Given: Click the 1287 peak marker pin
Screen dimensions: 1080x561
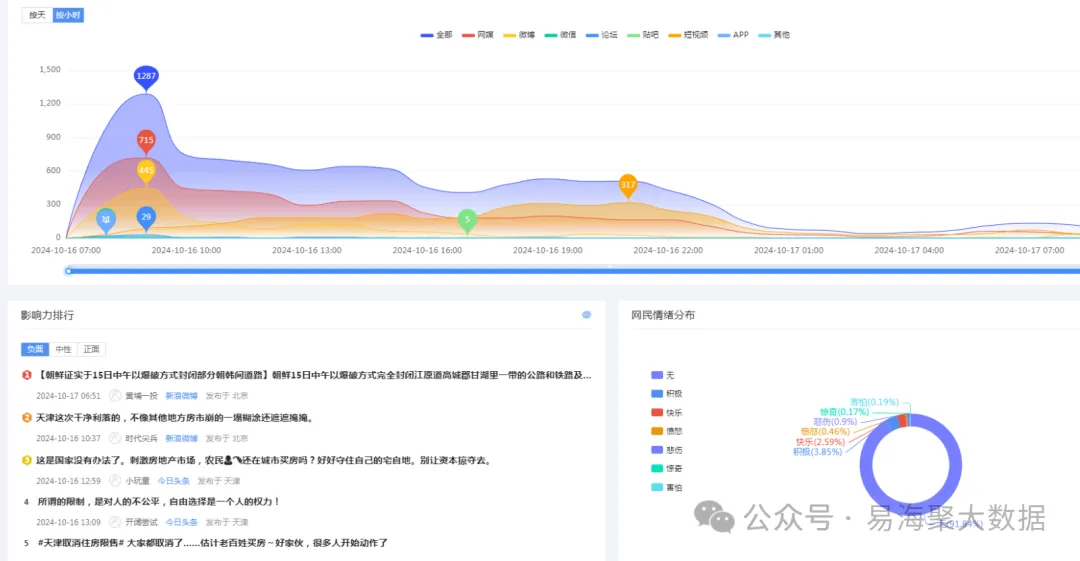Looking at the screenshot, I should (x=146, y=77).
